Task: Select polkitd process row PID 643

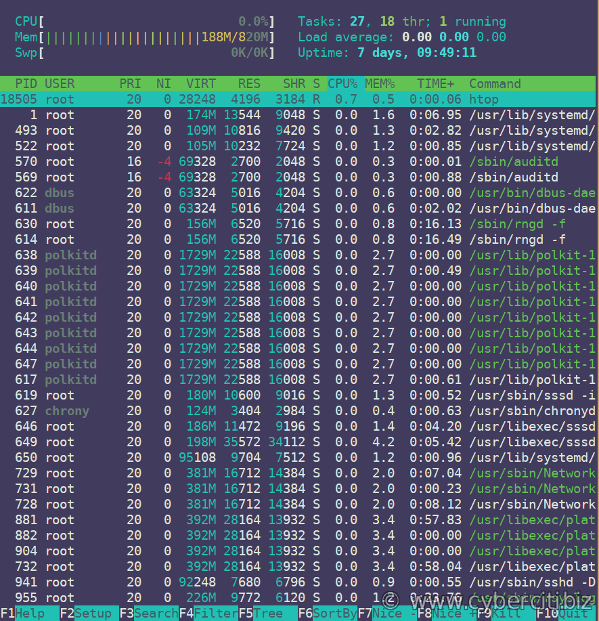Action: coord(298,333)
